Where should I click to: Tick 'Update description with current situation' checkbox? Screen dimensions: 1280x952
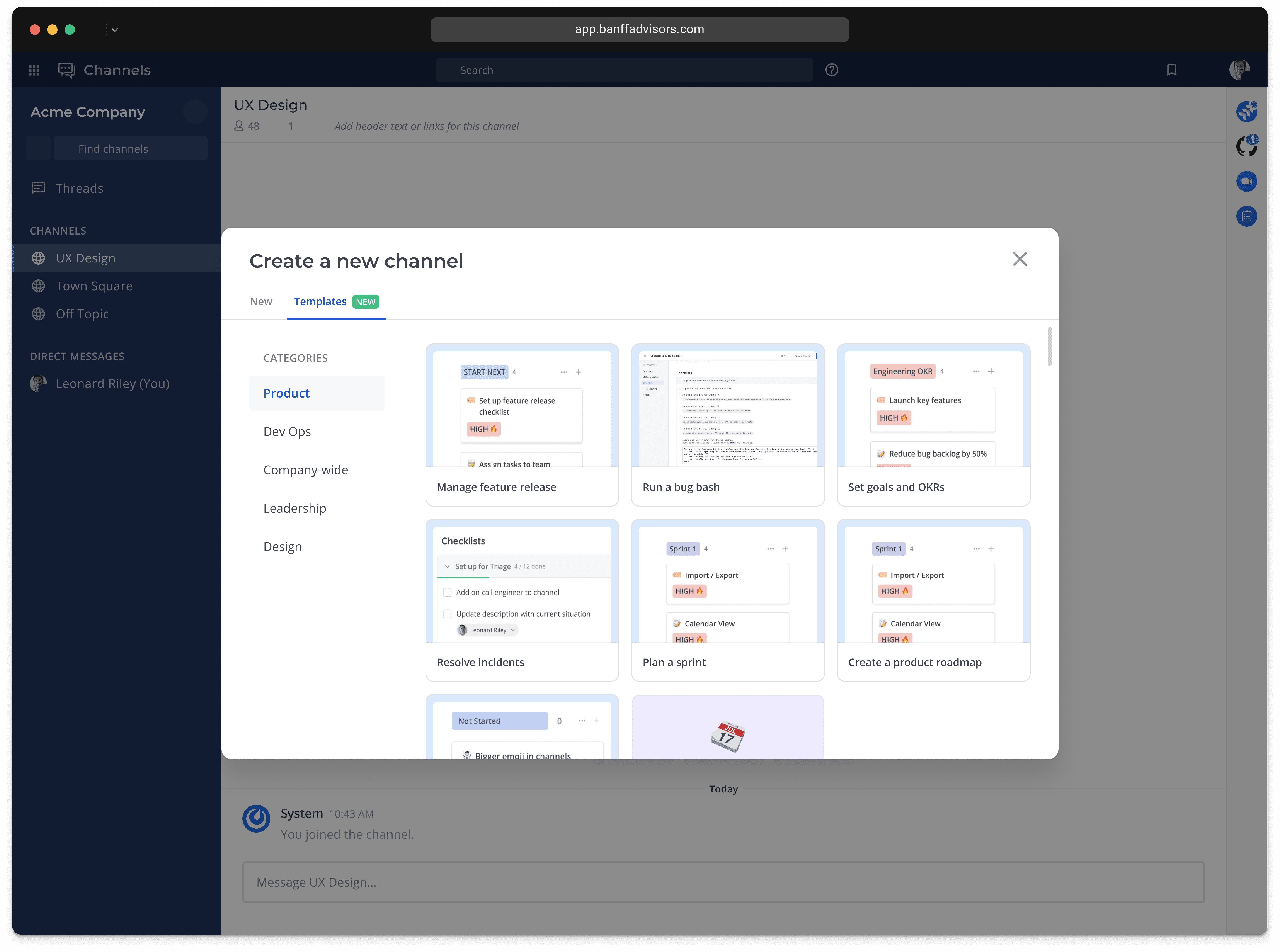[447, 614]
